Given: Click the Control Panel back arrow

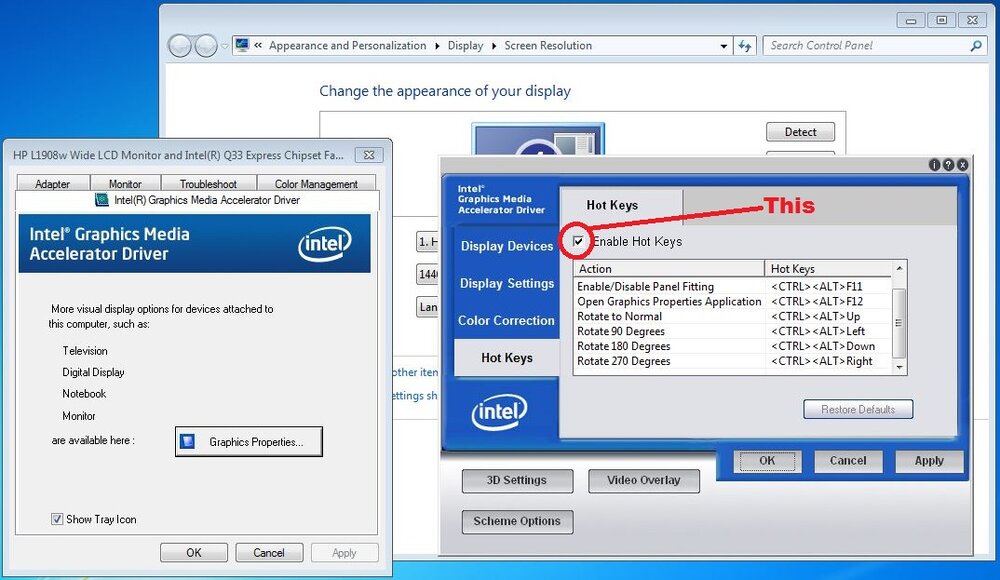Looking at the screenshot, I should coord(180,46).
